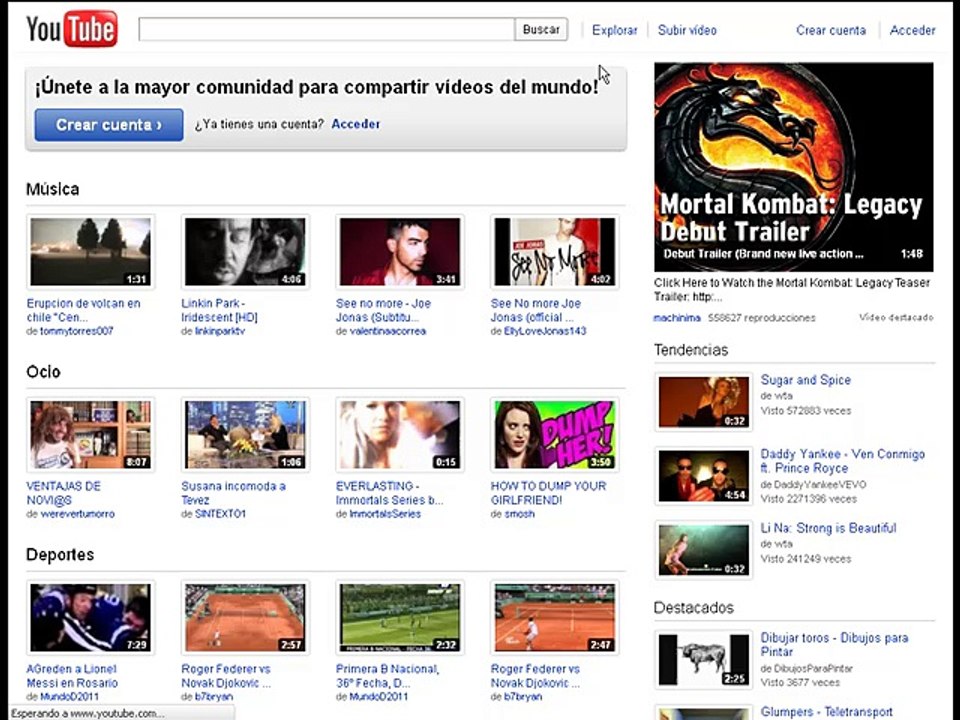Open EVERLASTING Immortals Series thumbnail
The width and height of the screenshot is (960, 720).
[x=400, y=435]
